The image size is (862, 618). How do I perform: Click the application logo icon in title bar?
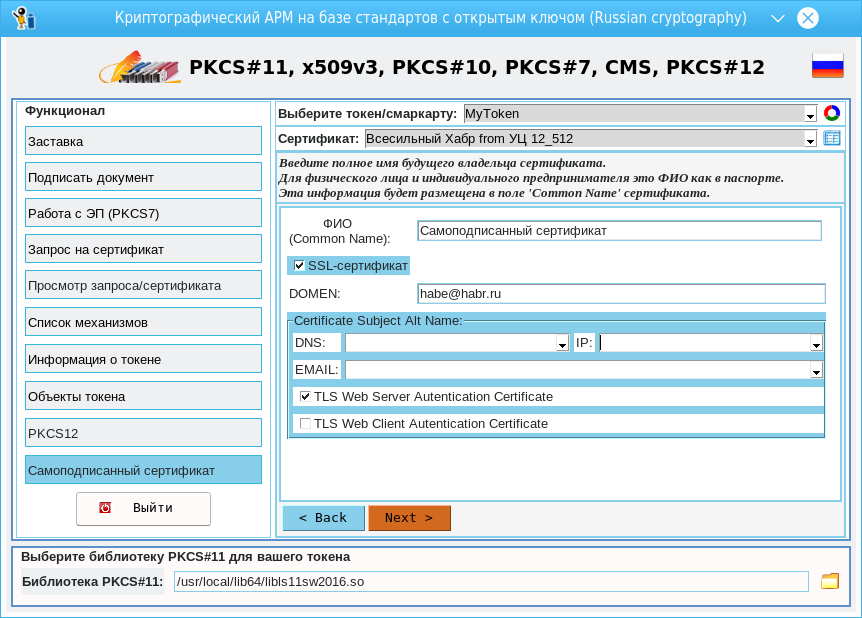point(23,18)
